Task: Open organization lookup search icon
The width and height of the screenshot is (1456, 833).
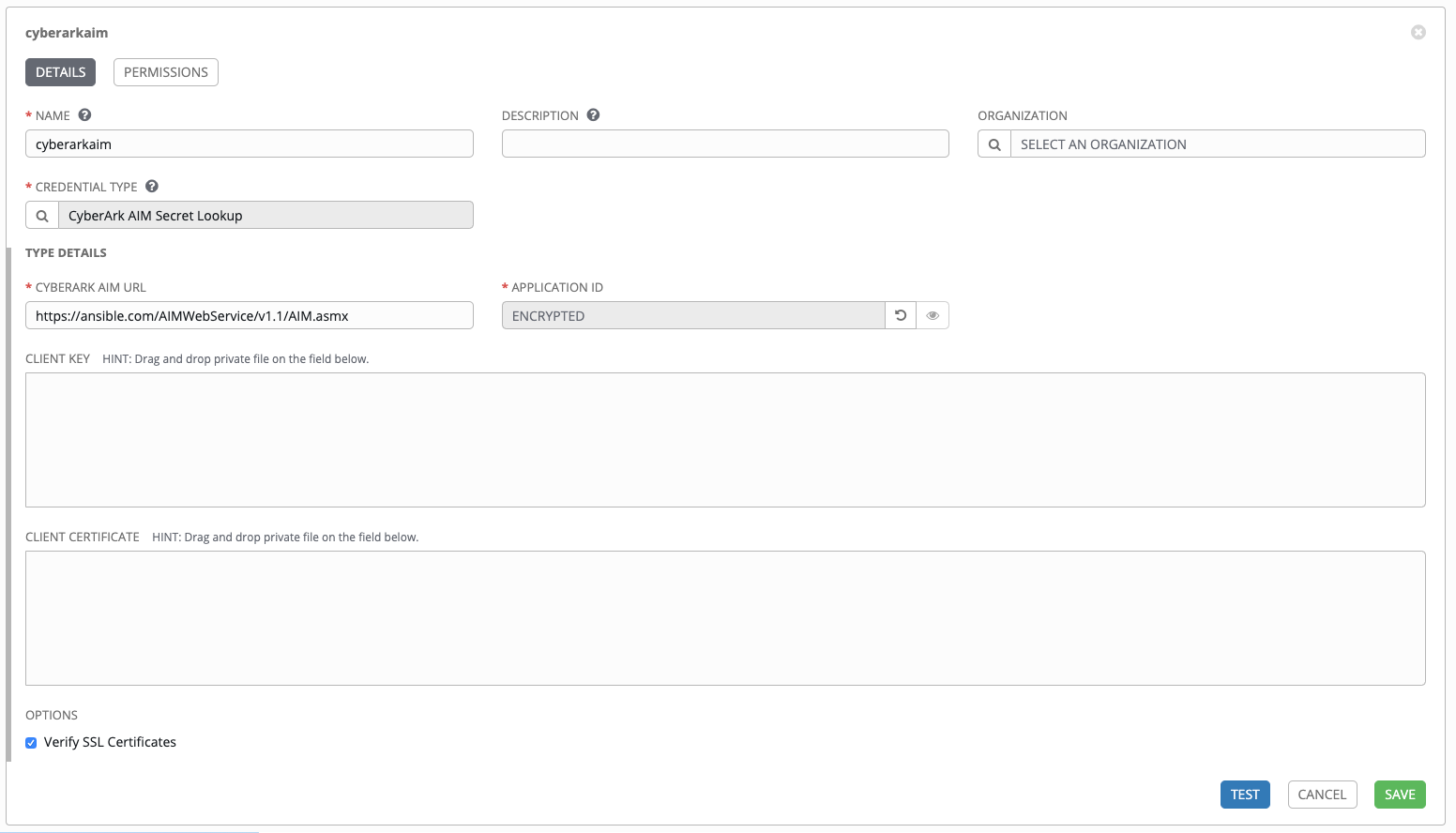Action: point(994,144)
